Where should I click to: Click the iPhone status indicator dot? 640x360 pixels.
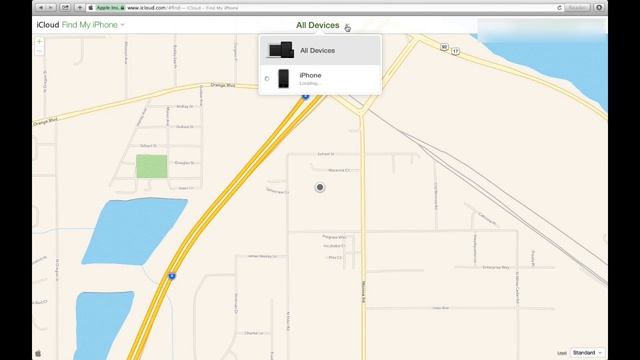click(x=267, y=79)
